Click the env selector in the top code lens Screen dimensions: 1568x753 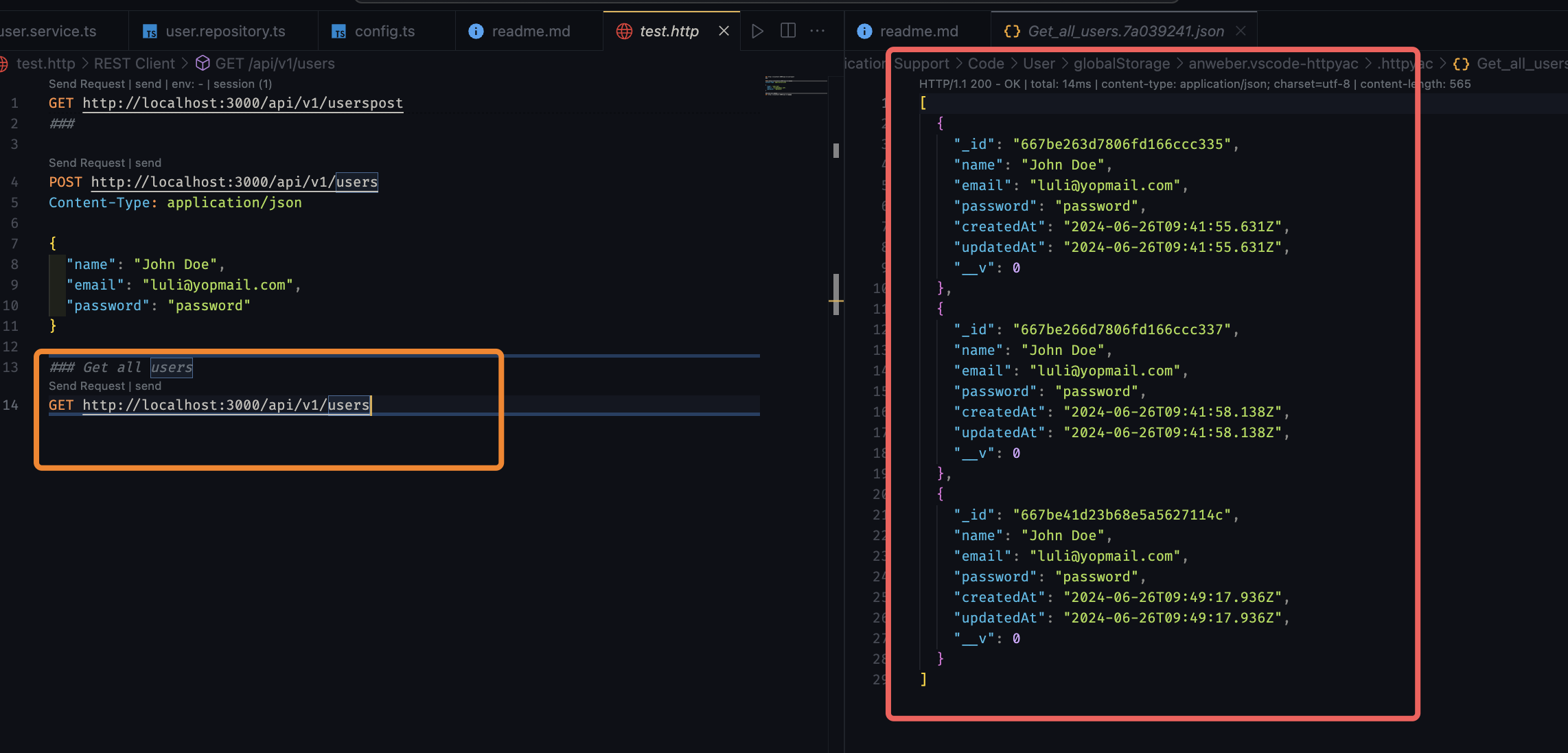[x=187, y=84]
